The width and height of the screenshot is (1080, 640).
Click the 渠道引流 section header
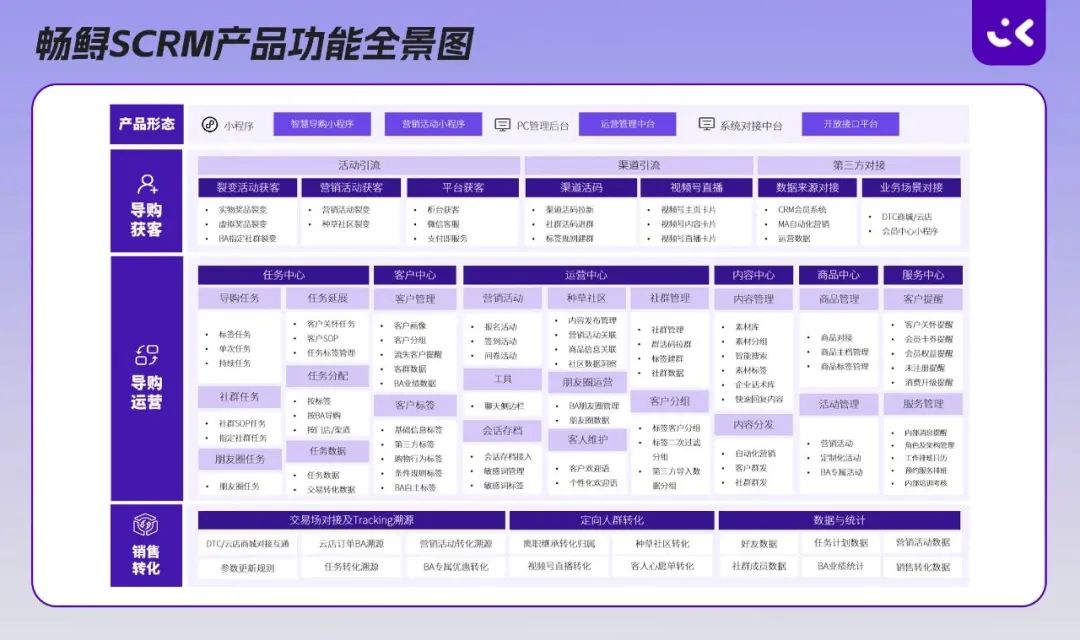[638, 165]
